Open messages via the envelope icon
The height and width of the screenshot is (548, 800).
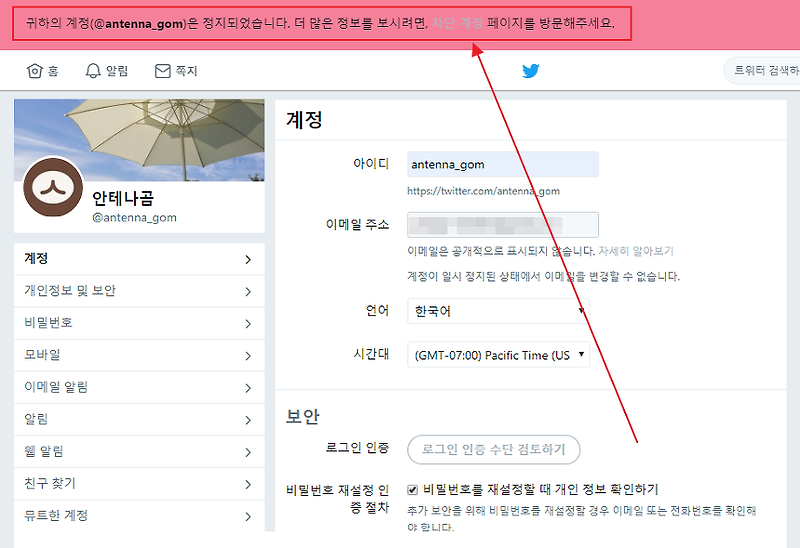pos(163,71)
